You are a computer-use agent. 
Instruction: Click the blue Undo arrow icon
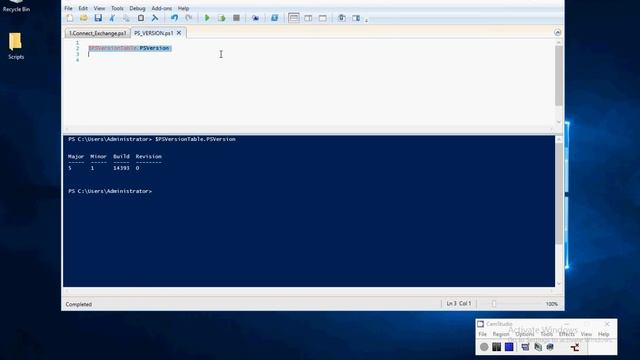pyautogui.click(x=174, y=18)
